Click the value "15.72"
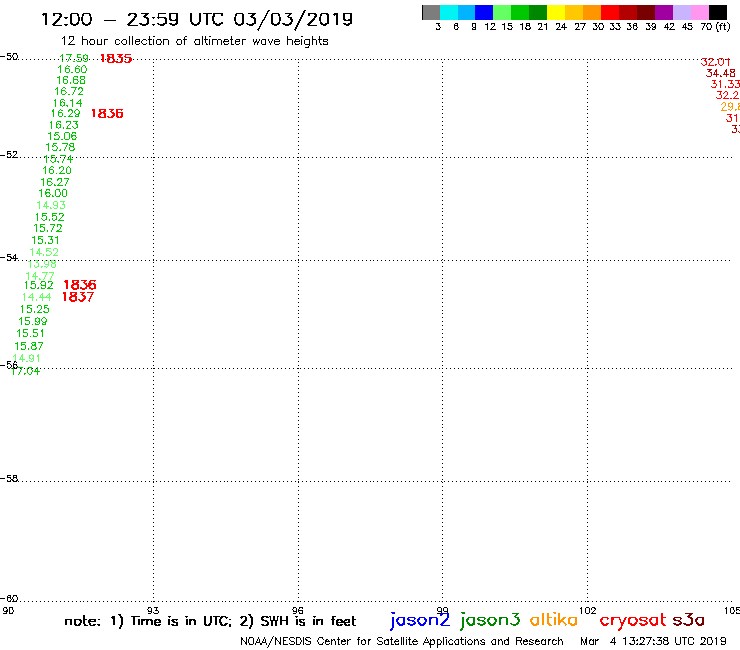Screen dimensions: 740x650 click(48, 228)
